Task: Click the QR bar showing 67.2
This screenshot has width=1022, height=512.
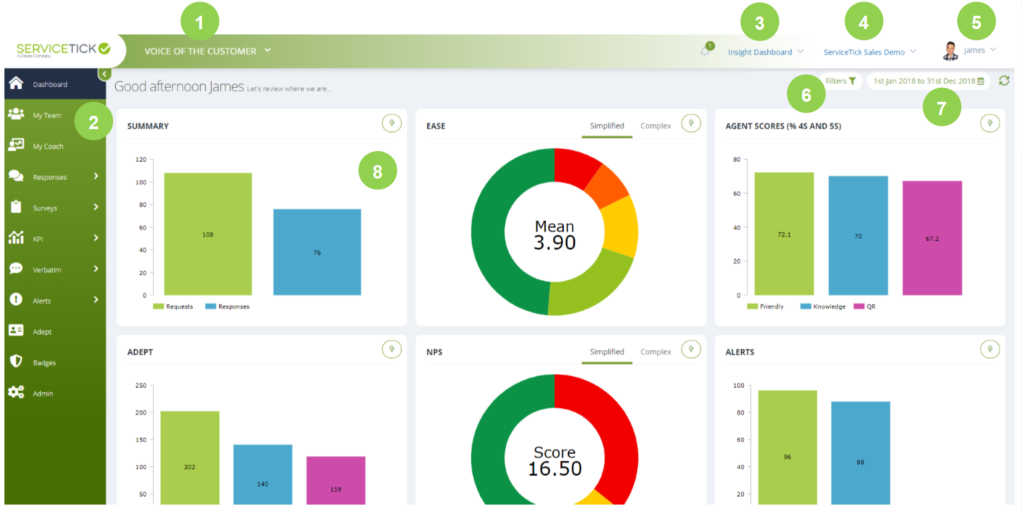Action: [x=932, y=238]
